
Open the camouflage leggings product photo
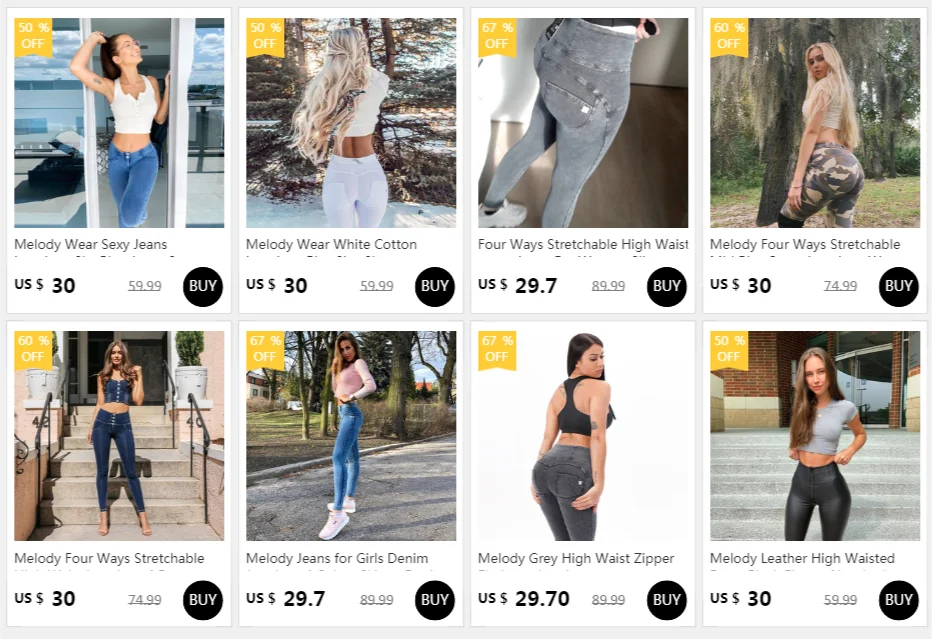pos(815,122)
